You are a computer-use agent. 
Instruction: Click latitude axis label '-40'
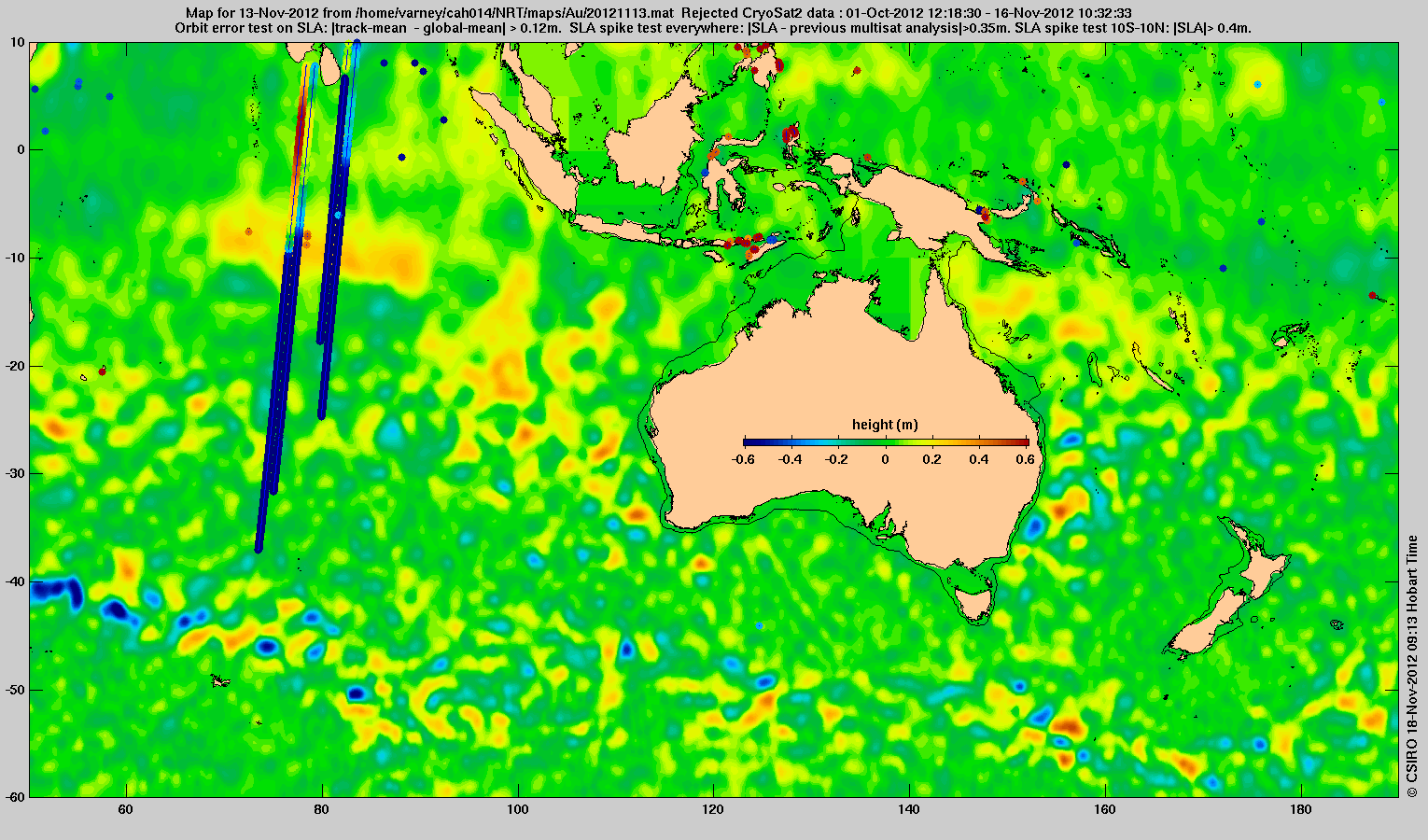point(14,581)
